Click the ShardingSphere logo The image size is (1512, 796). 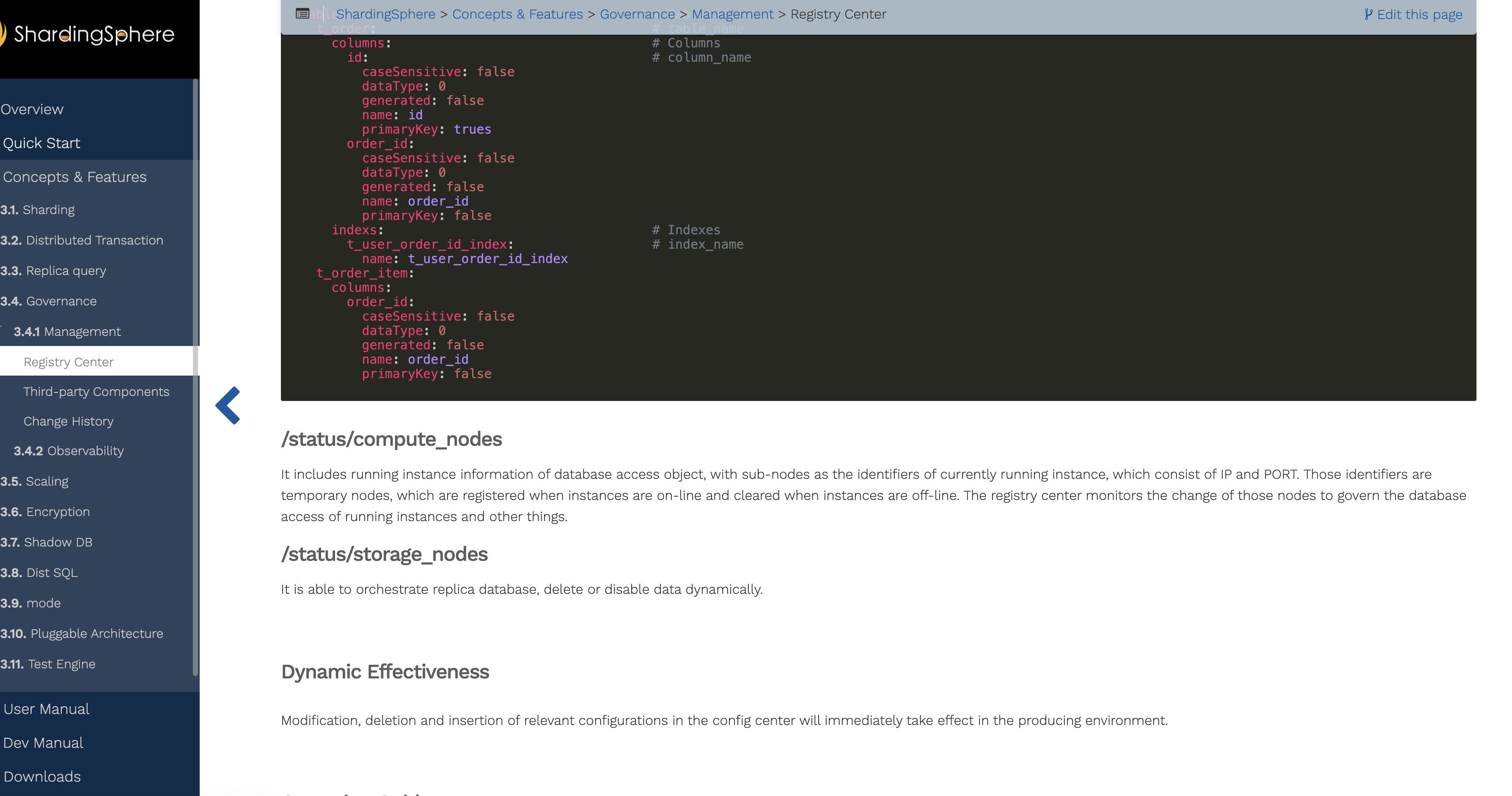pos(88,34)
